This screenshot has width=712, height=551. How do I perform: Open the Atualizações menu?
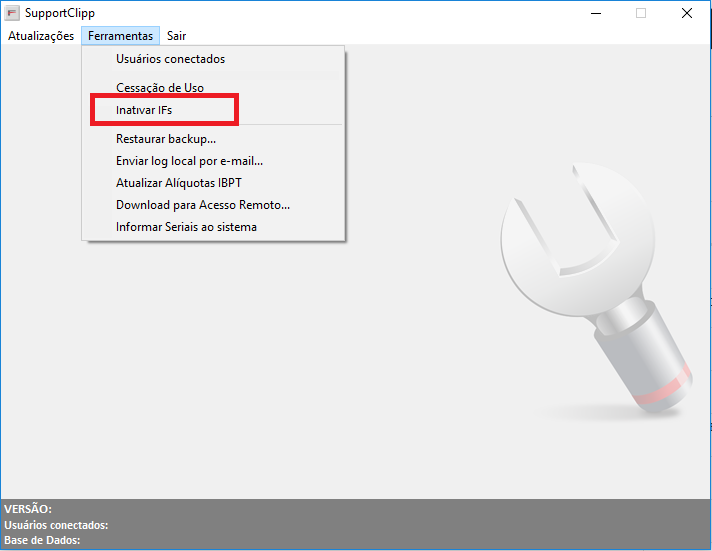pos(41,36)
